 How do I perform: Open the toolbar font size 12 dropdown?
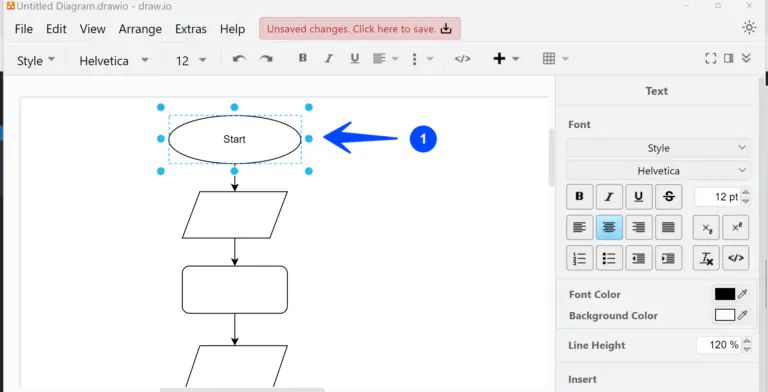(x=191, y=60)
